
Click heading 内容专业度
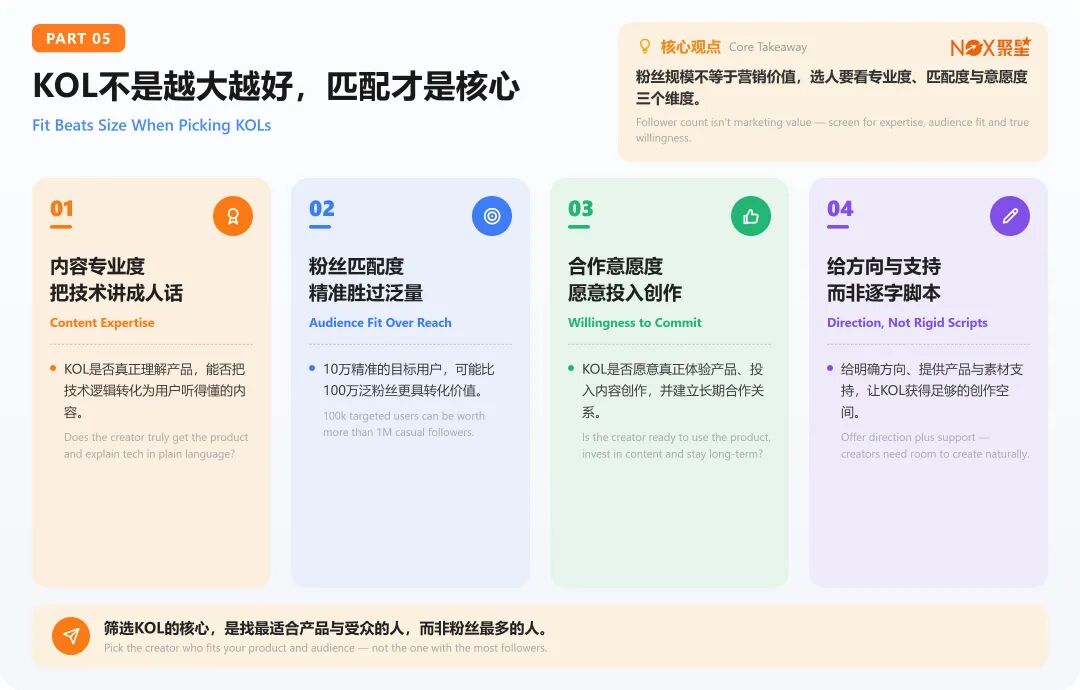(x=97, y=266)
